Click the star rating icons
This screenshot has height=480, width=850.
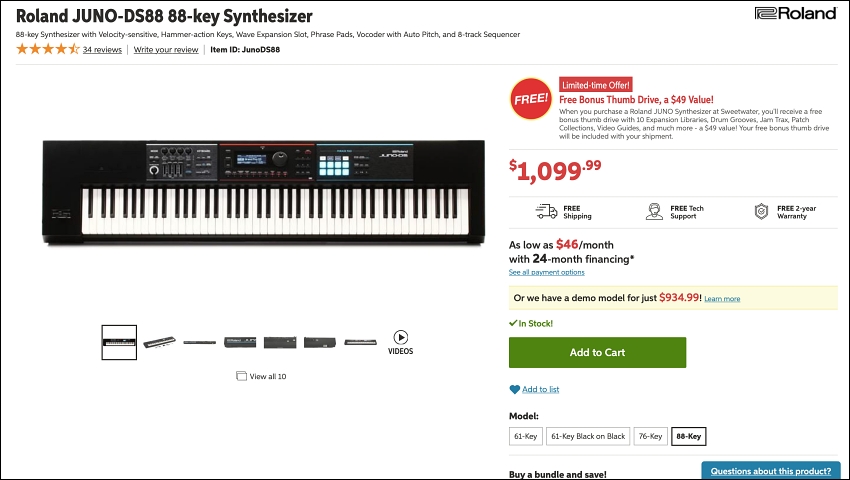[48, 49]
